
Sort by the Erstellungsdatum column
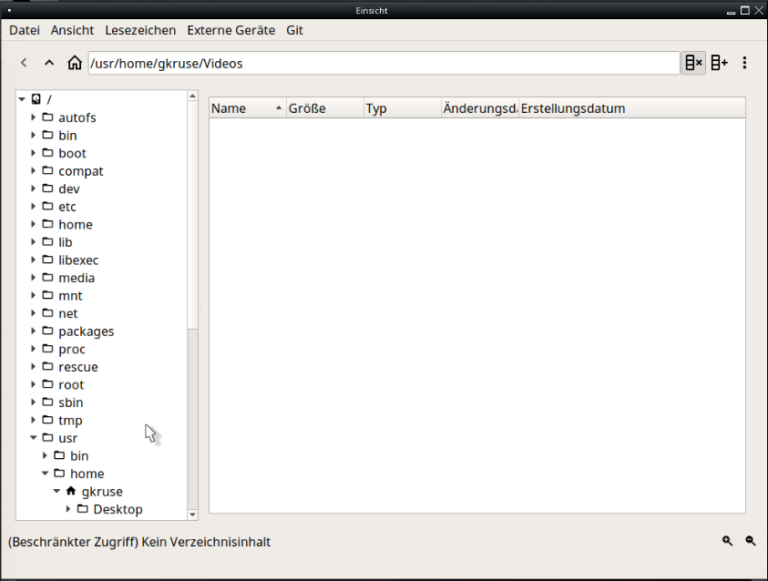click(632, 108)
